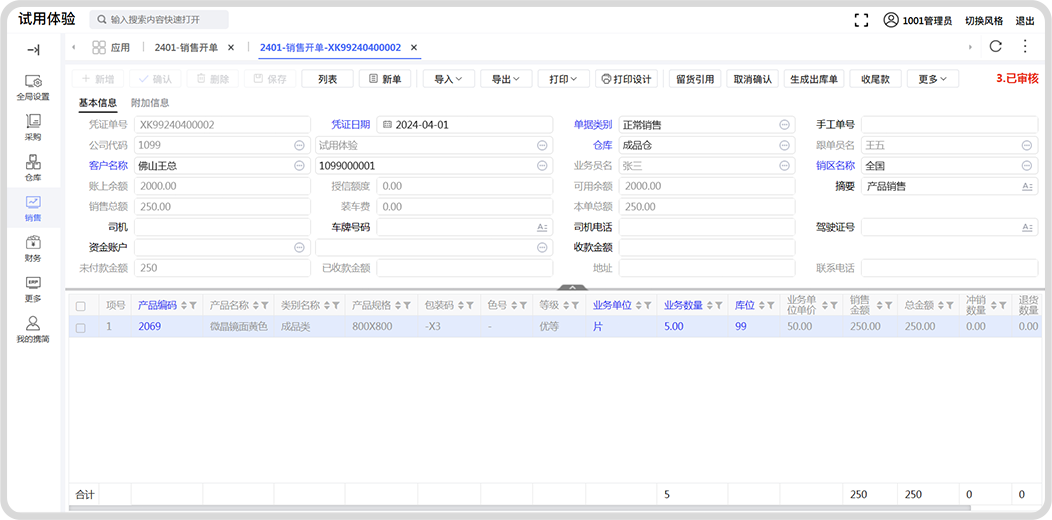Close the 2401-销售开单 tab
The width and height of the screenshot is (1052, 520).
coord(231,48)
